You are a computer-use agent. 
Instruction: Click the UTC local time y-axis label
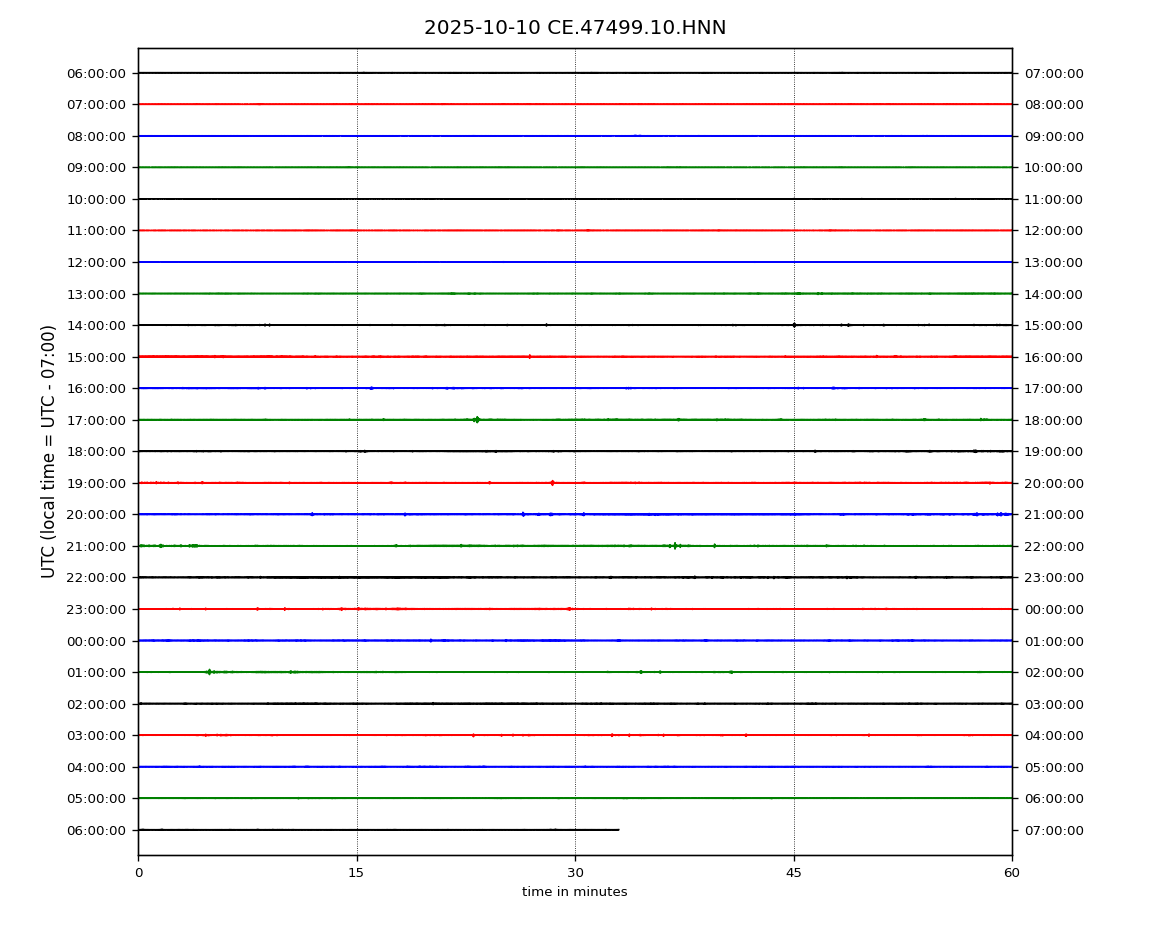[x=49, y=451]
